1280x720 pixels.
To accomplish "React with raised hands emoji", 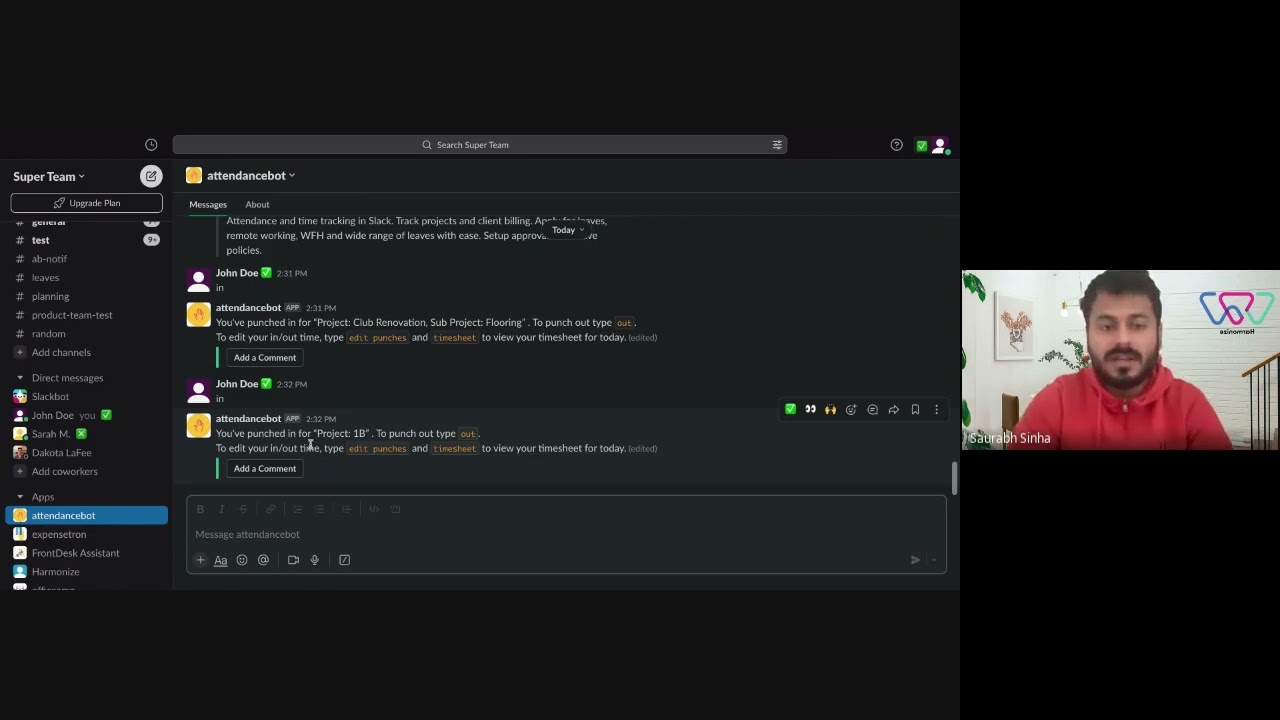I will tap(830, 409).
